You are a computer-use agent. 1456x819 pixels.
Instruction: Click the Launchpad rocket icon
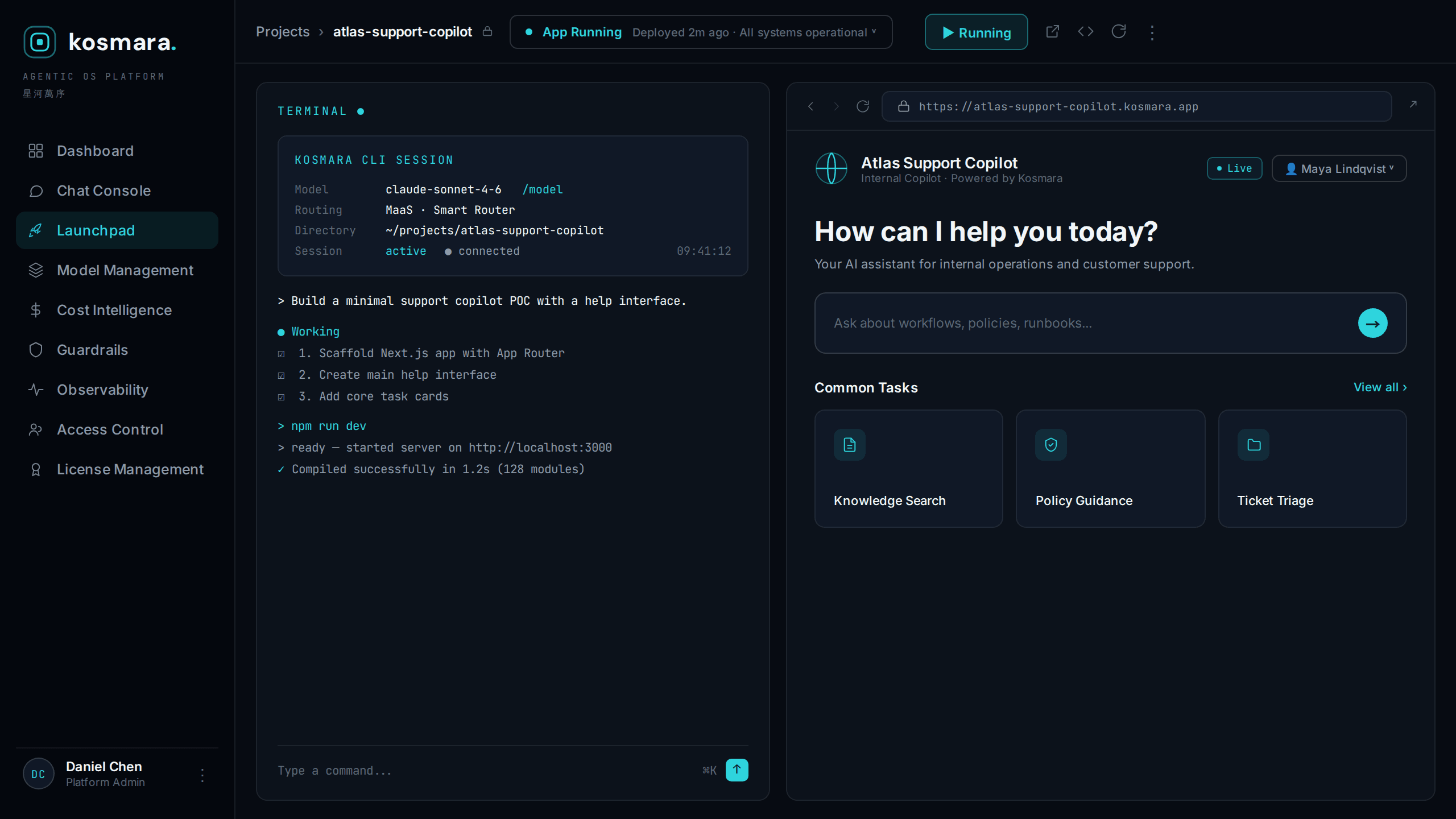click(x=36, y=230)
